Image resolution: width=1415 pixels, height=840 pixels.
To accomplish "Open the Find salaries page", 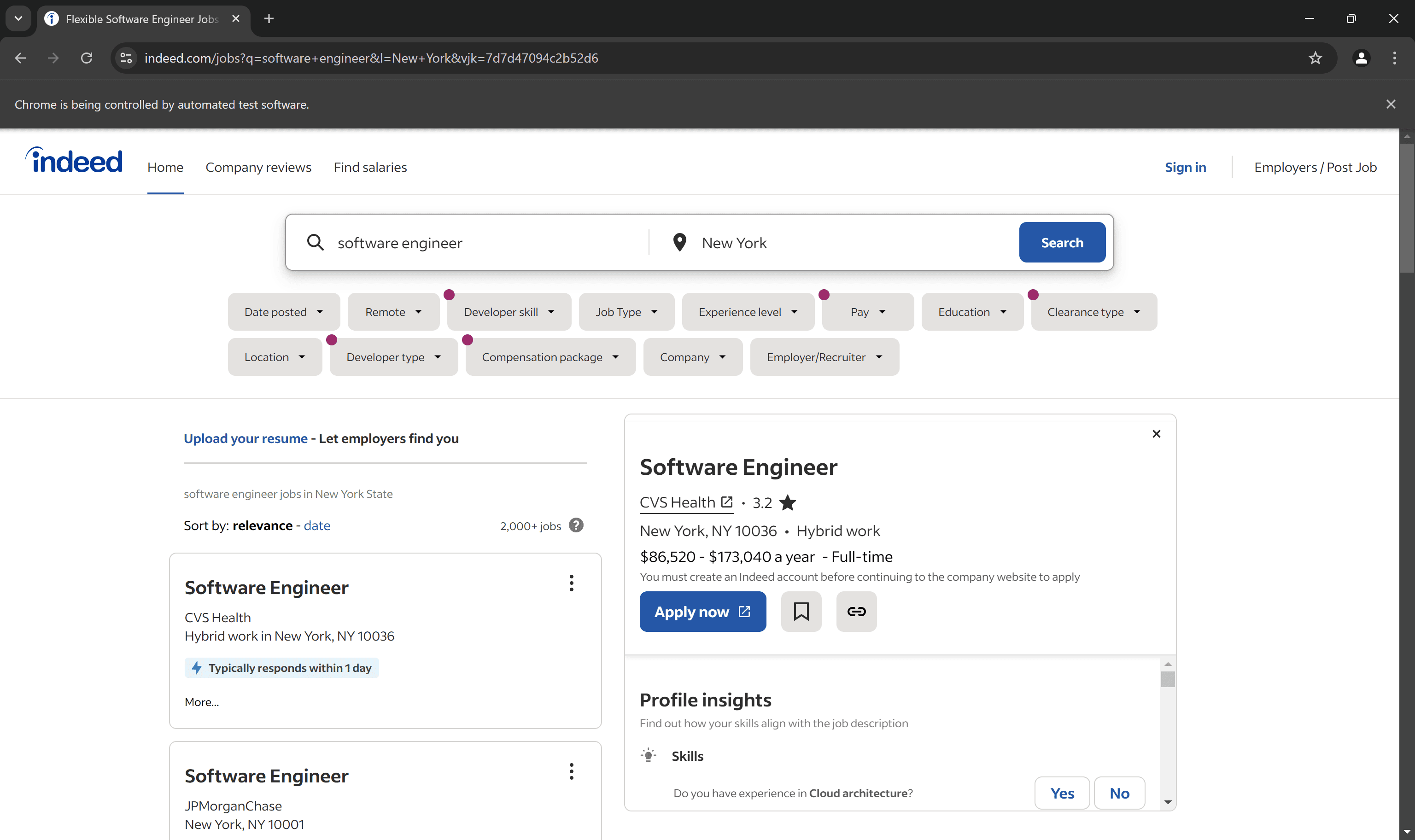I will [370, 167].
